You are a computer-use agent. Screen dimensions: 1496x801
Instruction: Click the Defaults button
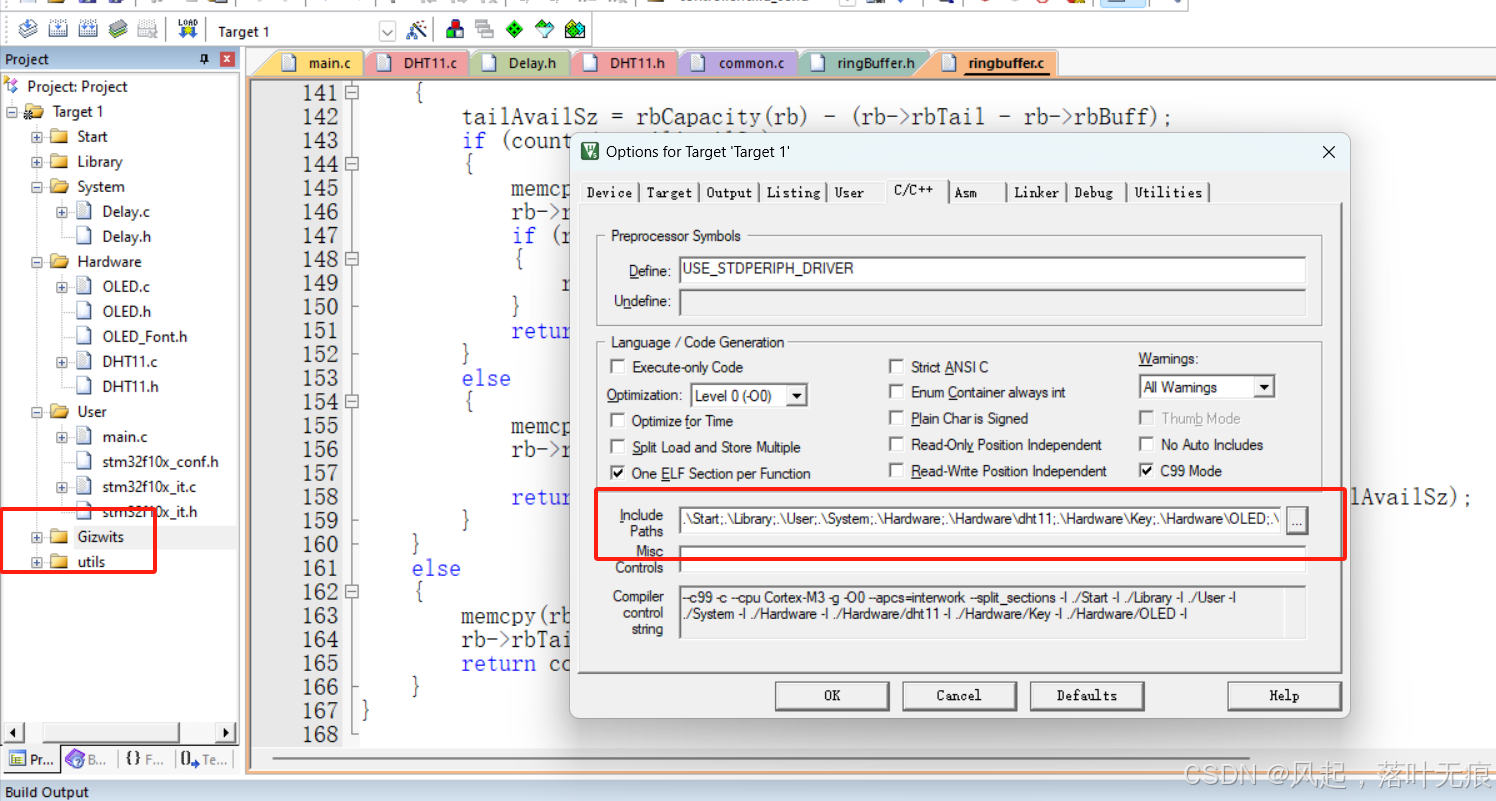click(1087, 696)
